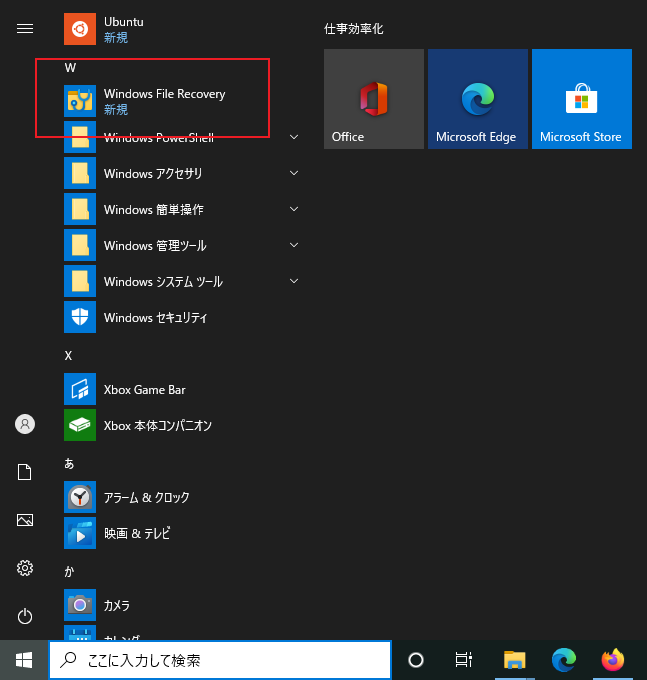Image resolution: width=647 pixels, height=680 pixels.
Task: Expand the Windows PowerShell folder
Action: [294, 137]
